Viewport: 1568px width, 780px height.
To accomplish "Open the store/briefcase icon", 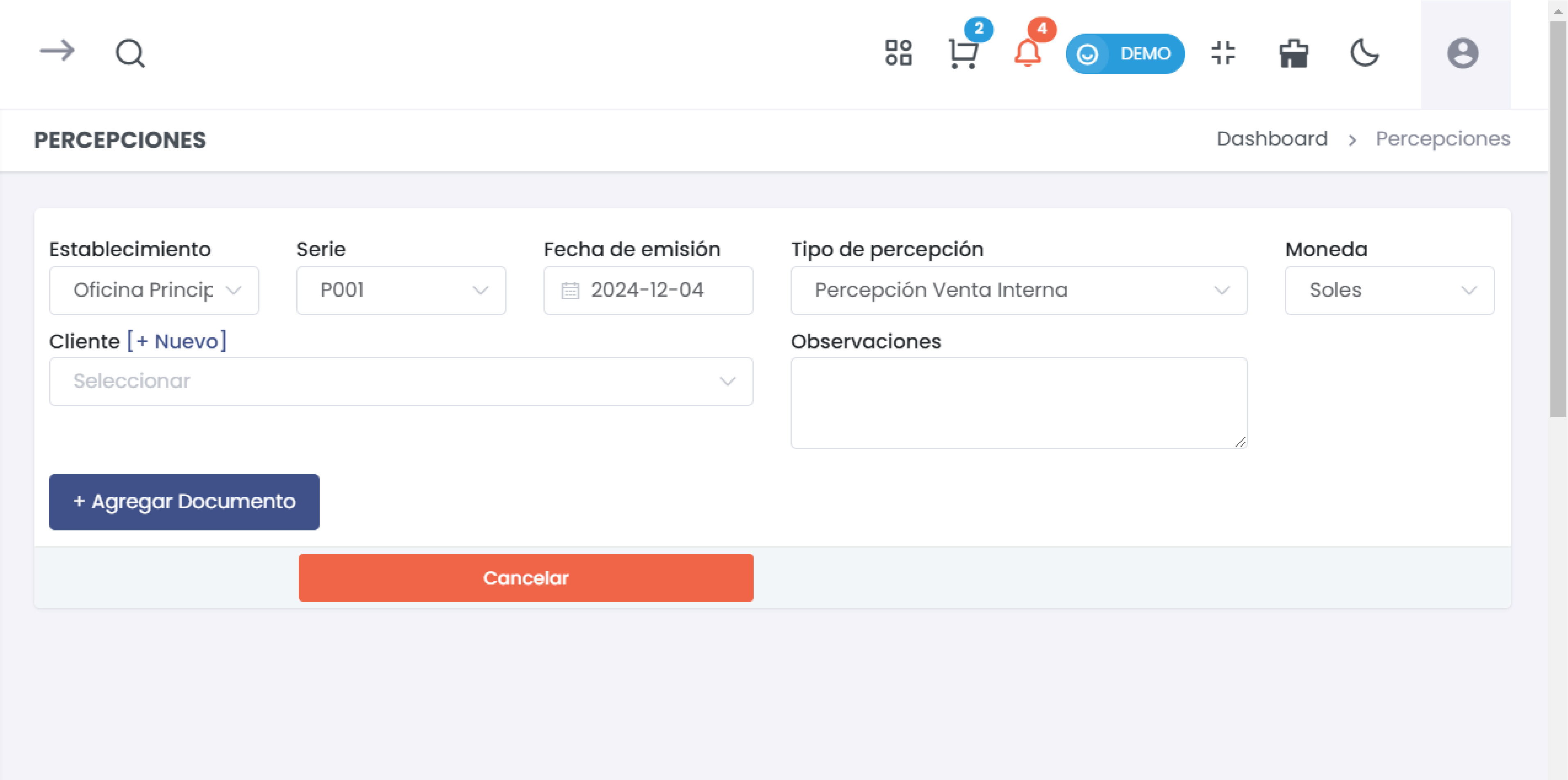I will click(x=1293, y=54).
